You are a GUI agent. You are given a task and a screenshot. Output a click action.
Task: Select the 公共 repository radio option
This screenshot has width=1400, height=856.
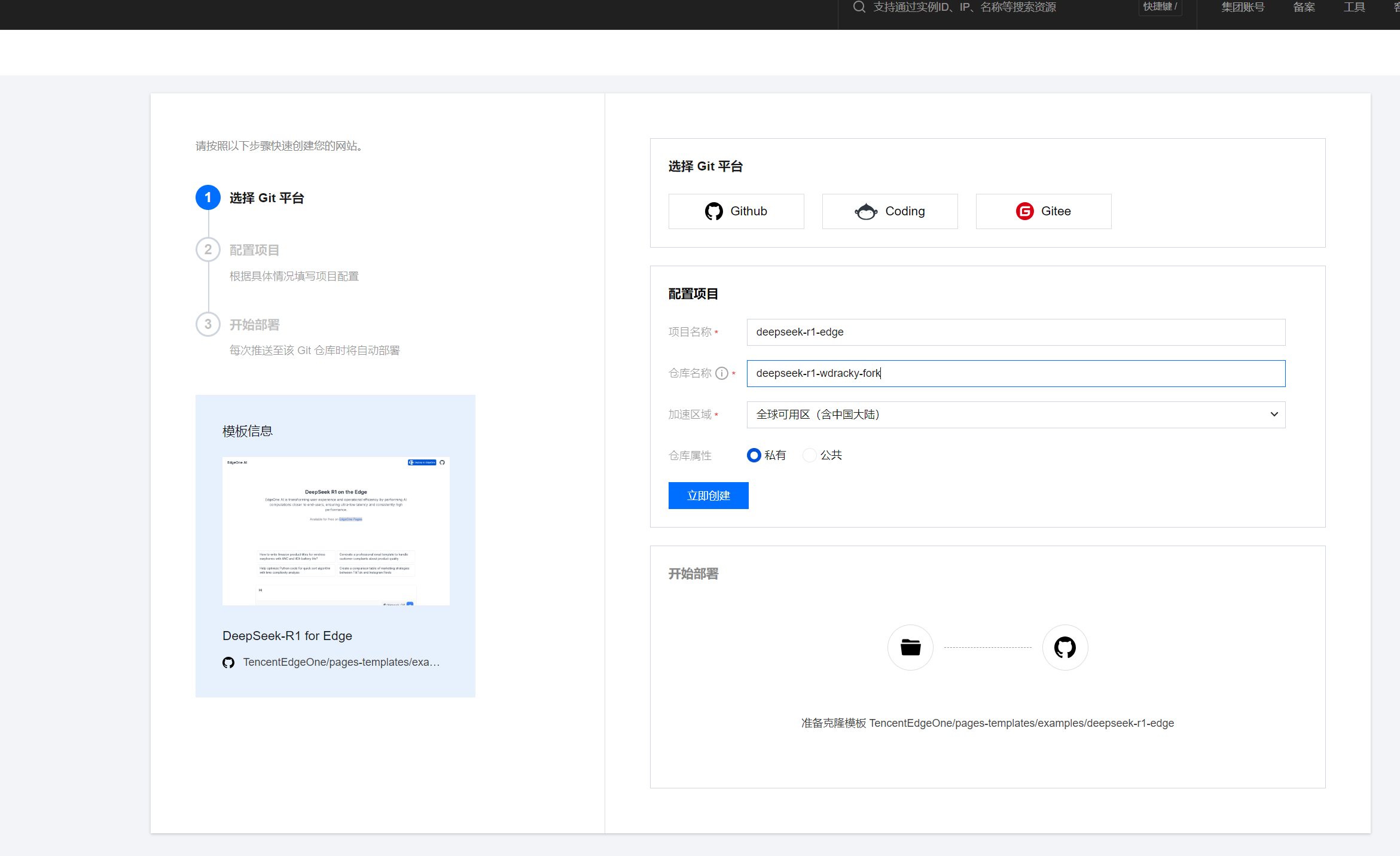810,455
